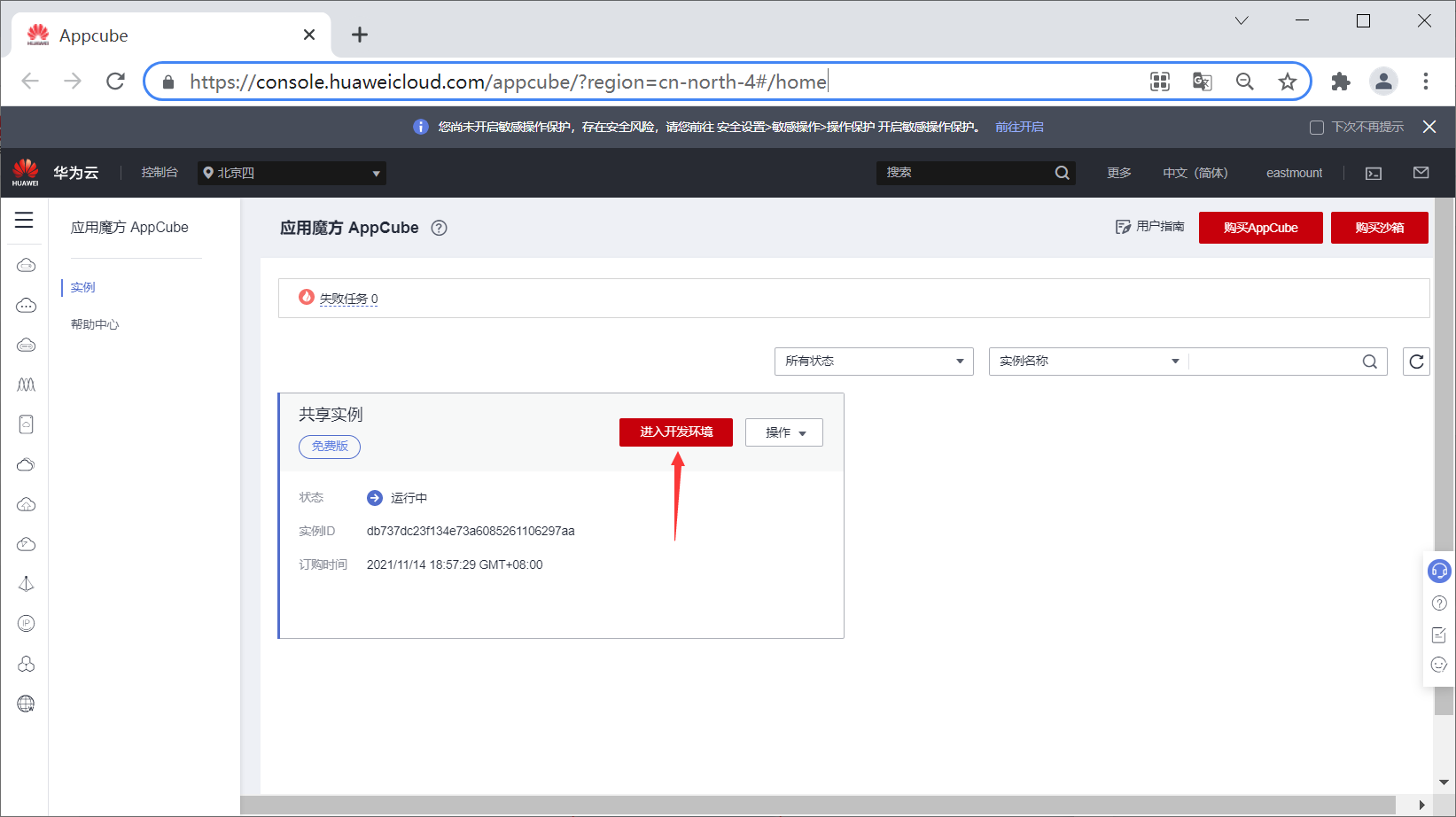
Task: Click the header 搜索 input field
Action: pyautogui.click(x=966, y=173)
